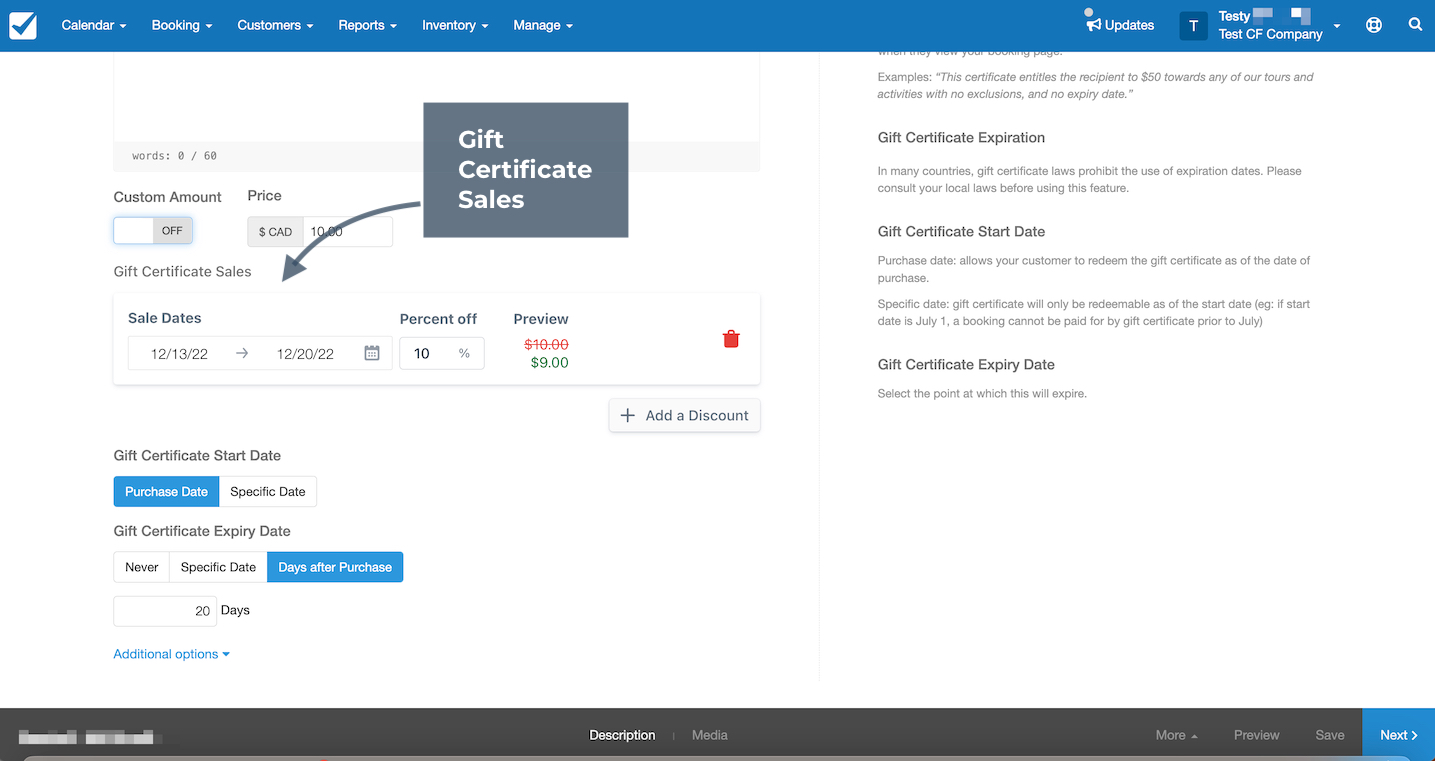Click the sale start date 12/13/22
This screenshot has height=761, width=1435.
tap(180, 354)
